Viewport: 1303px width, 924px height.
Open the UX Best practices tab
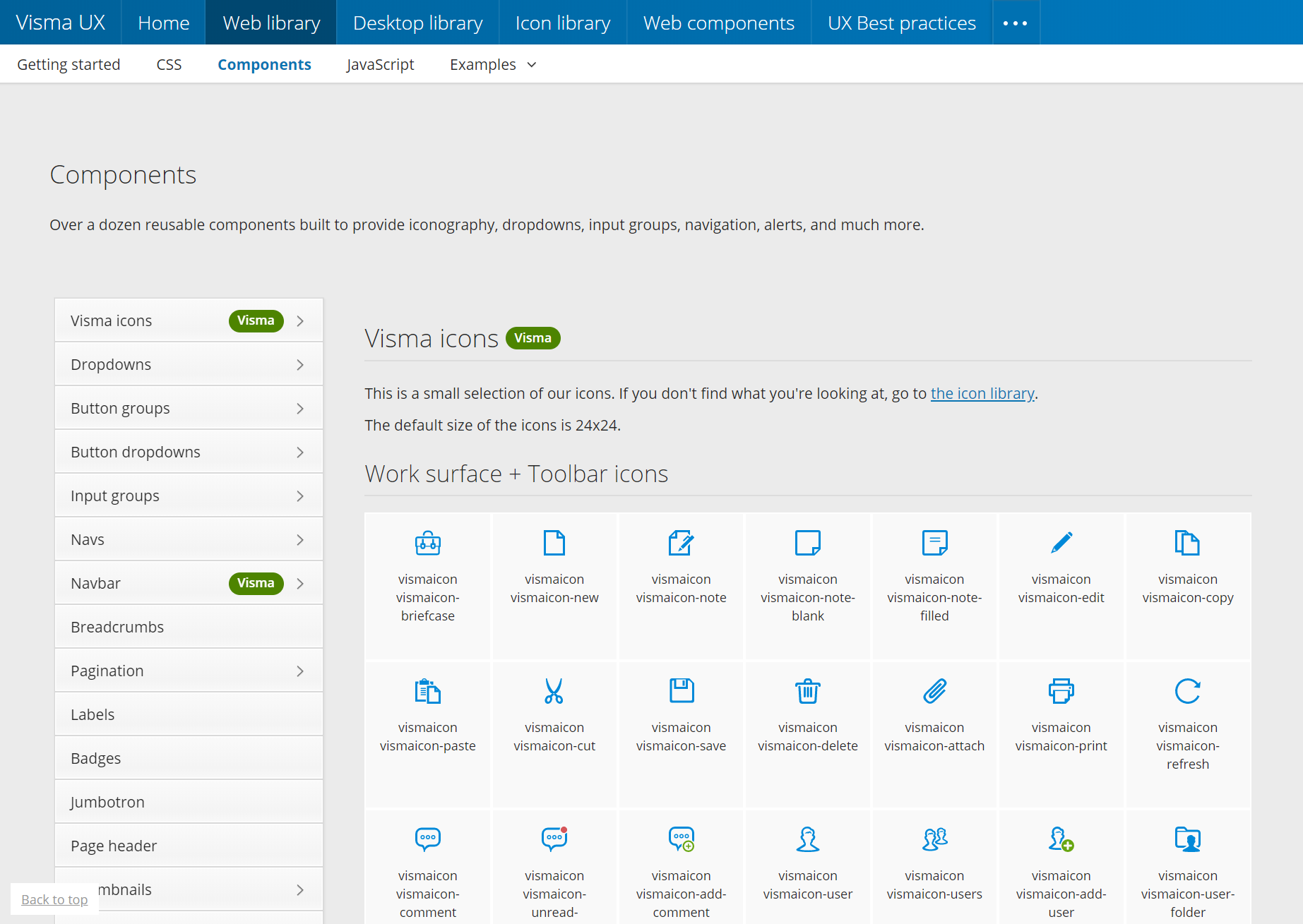click(902, 23)
